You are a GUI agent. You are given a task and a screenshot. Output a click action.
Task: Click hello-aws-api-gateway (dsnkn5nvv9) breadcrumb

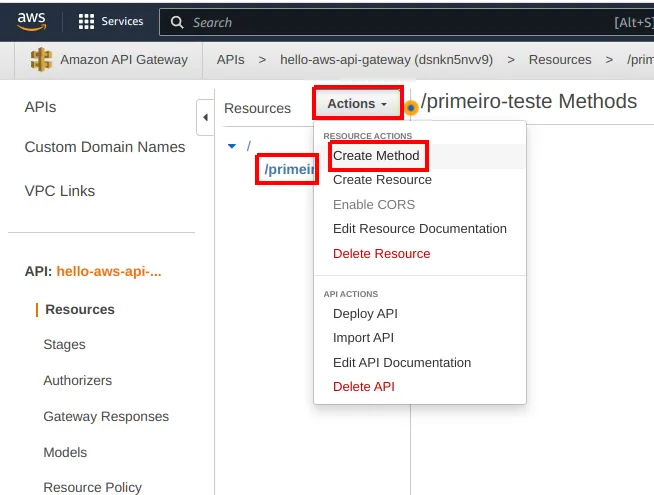click(386, 60)
